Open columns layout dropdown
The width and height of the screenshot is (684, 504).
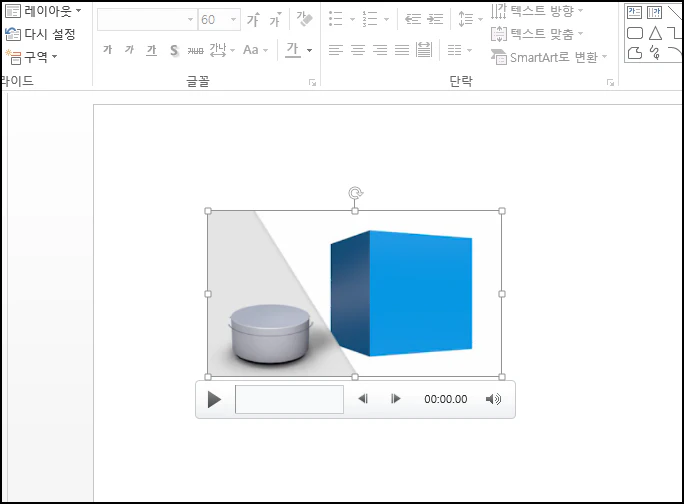pos(460,51)
